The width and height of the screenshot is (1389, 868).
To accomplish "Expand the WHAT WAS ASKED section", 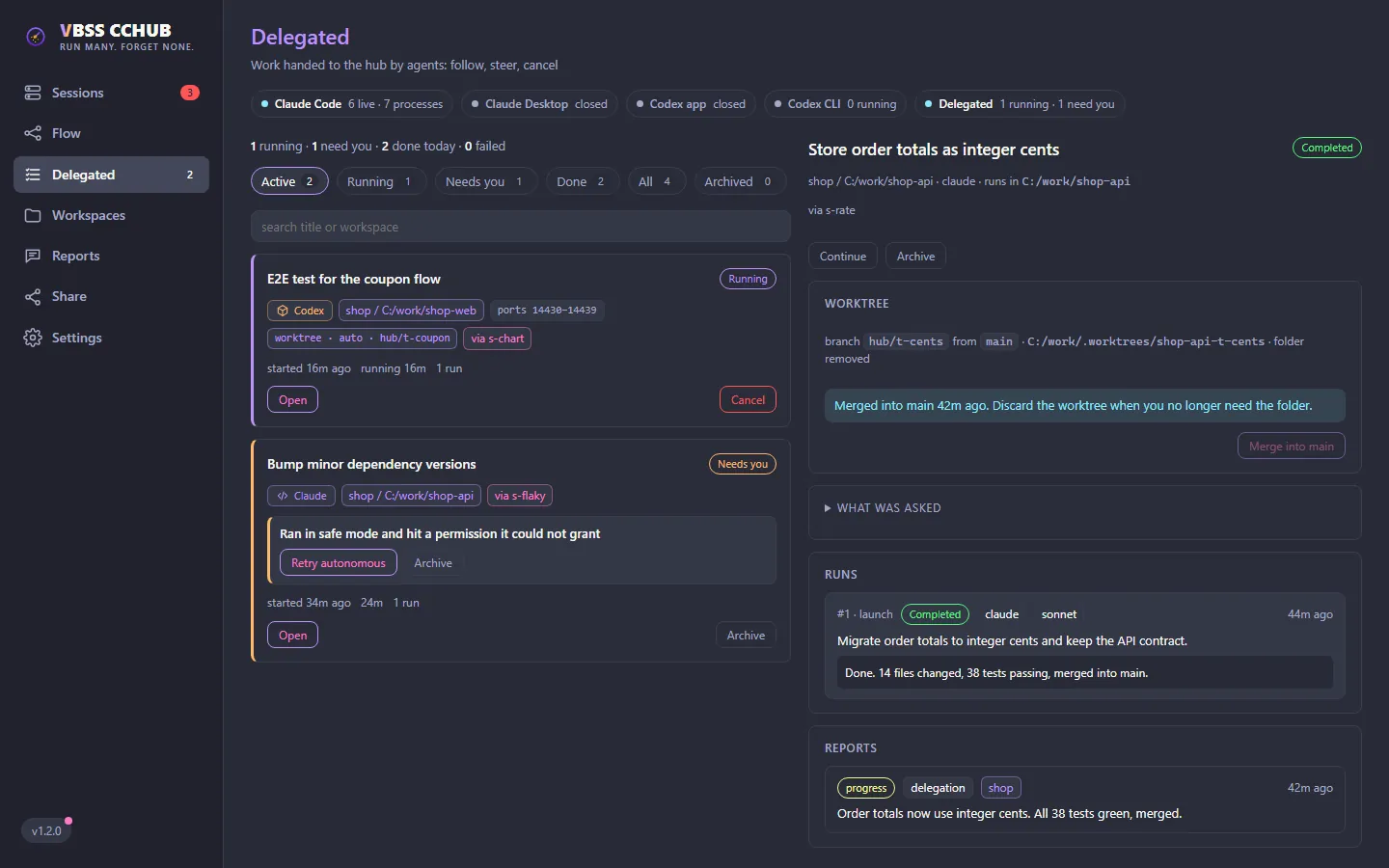I will point(883,508).
